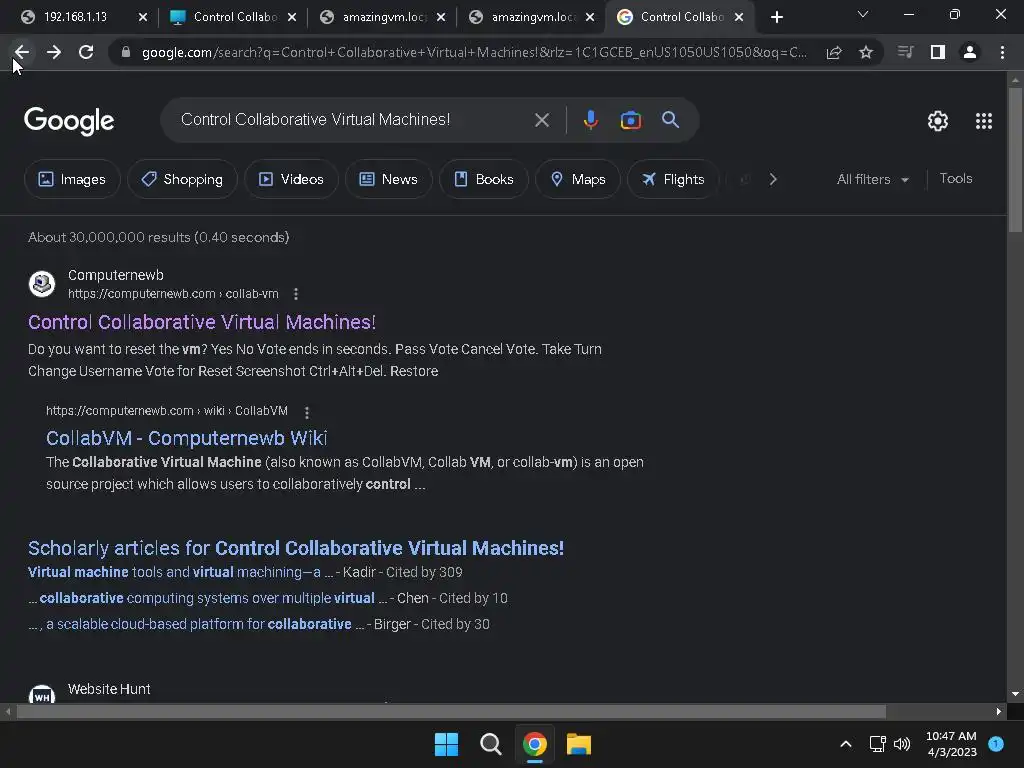The image size is (1024, 768).
Task: Search by image with camera lens icon
Action: [631, 120]
